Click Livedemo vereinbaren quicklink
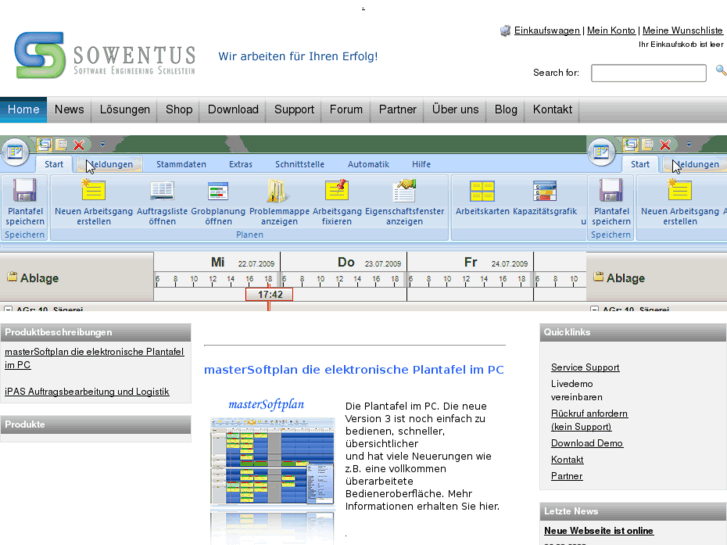This screenshot has height=545, width=727. 577,391
